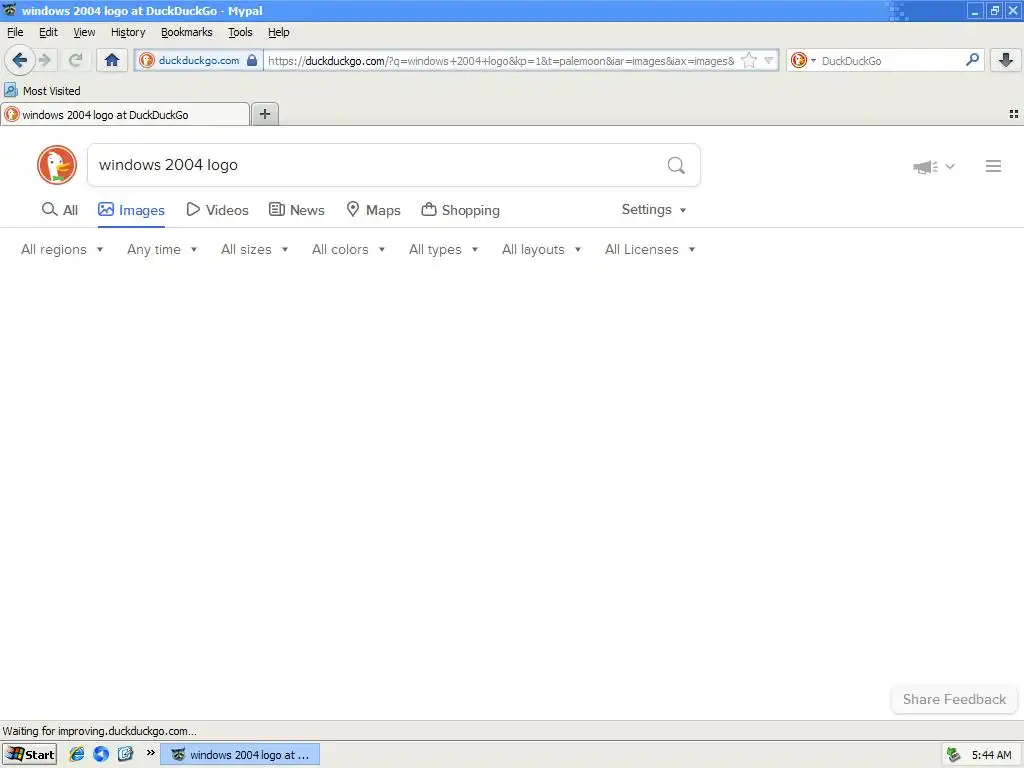Expand the Settings dropdown
1024x768 pixels.
click(x=654, y=210)
